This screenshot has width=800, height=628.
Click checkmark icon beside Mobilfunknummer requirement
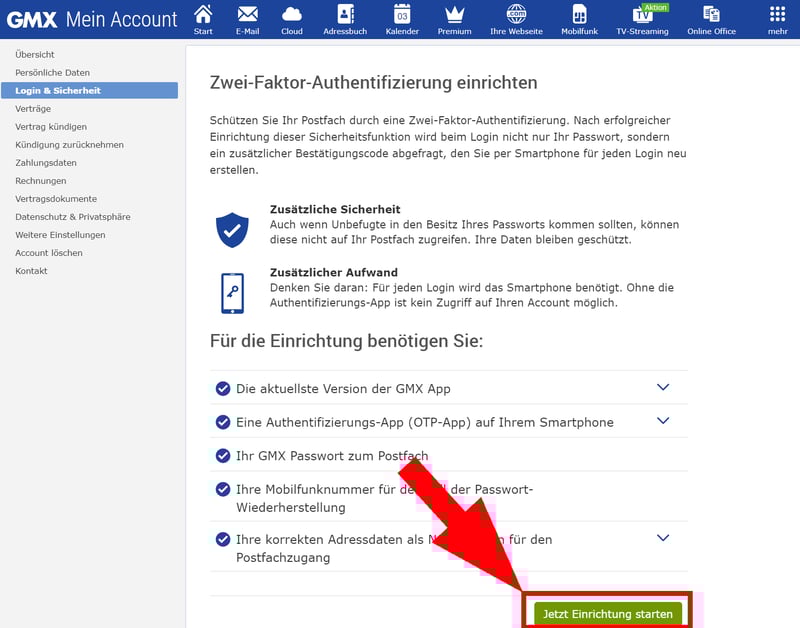(x=223, y=489)
